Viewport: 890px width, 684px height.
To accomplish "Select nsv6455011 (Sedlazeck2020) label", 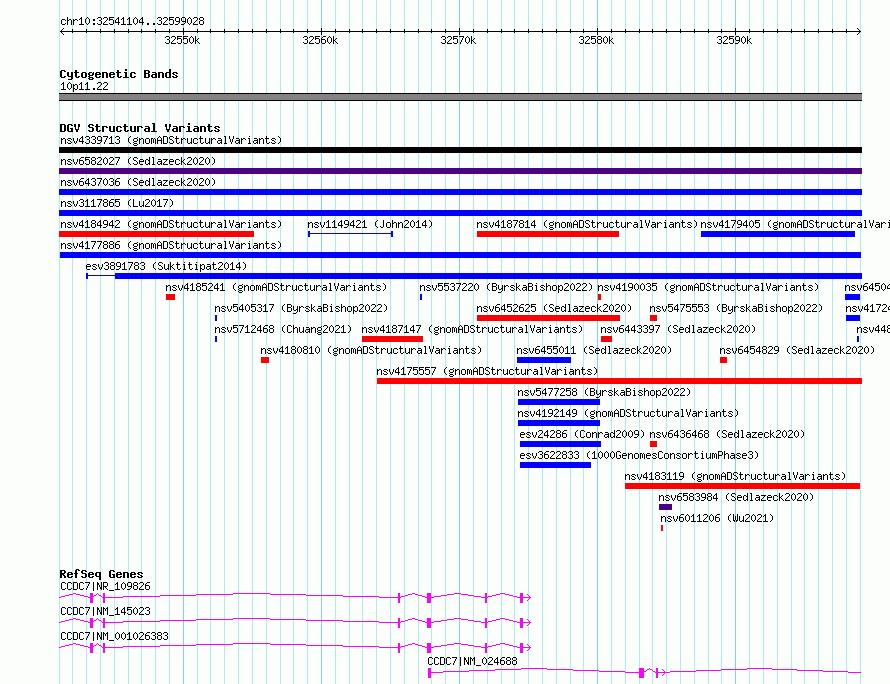I will click(594, 350).
